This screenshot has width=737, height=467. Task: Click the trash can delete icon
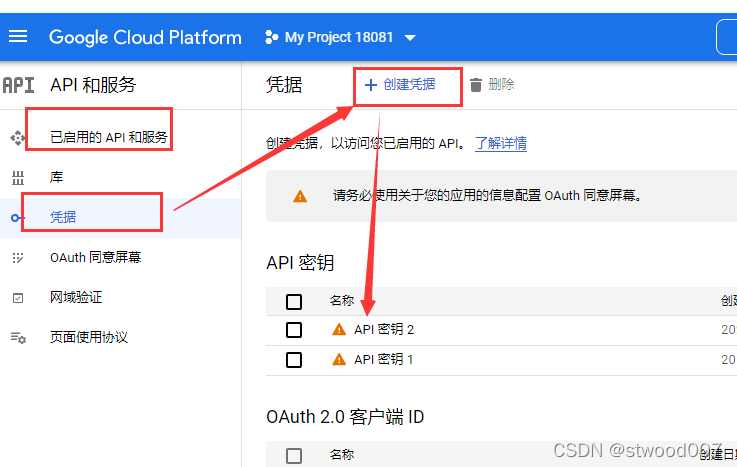476,85
